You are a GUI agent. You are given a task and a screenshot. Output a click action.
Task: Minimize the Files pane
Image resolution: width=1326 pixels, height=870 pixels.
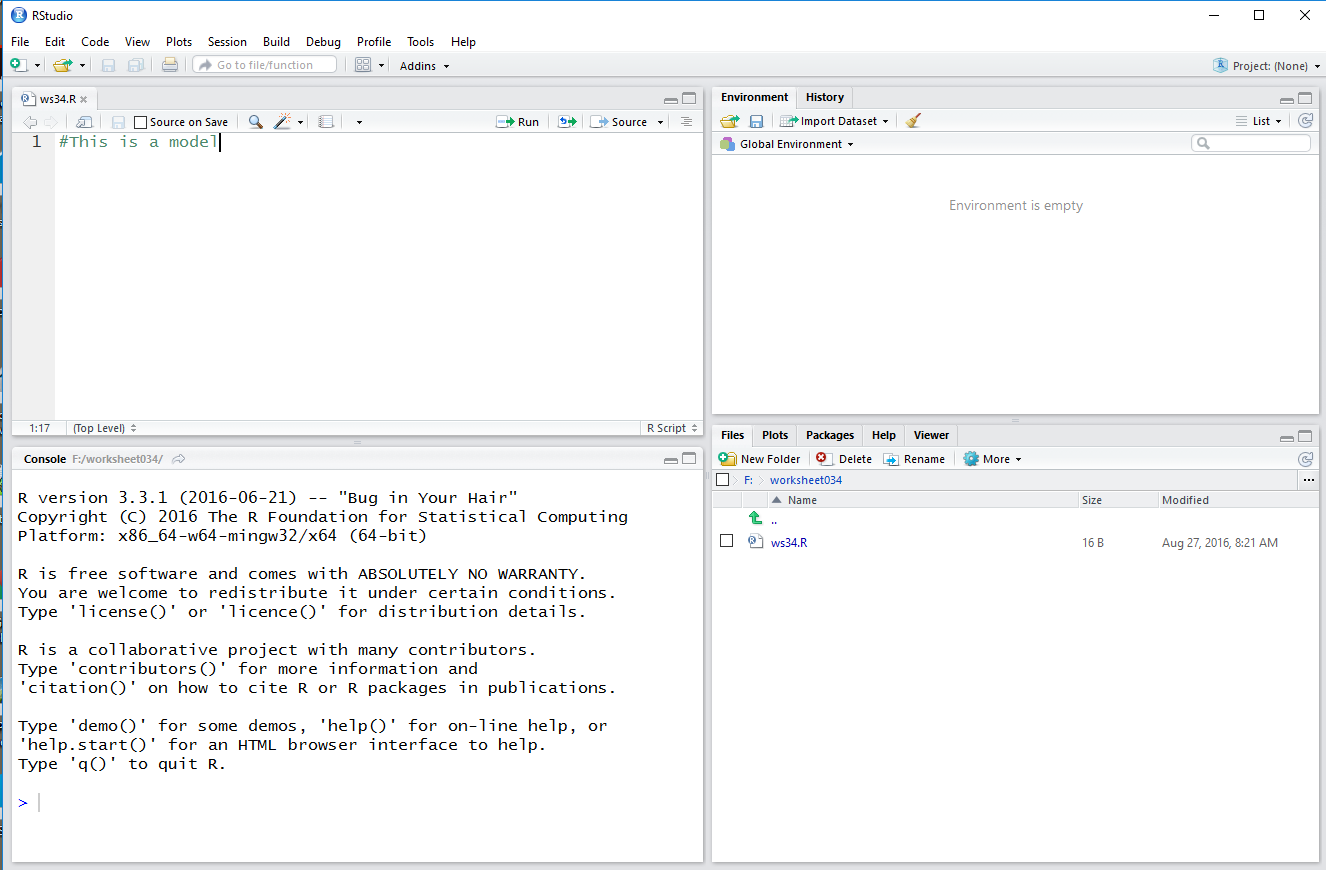[x=1286, y=437]
